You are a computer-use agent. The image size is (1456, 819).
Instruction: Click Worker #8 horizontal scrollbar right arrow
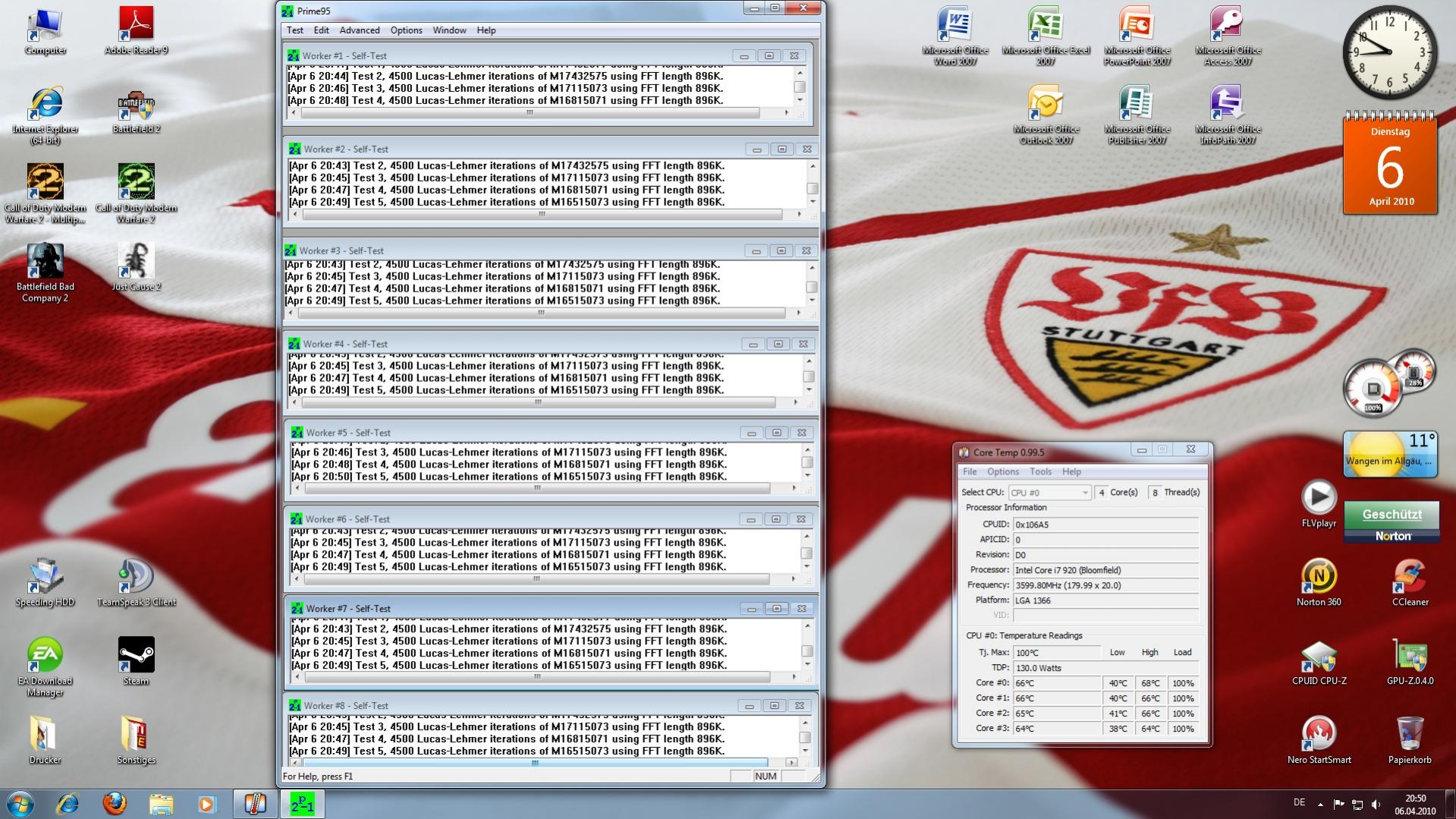tap(792, 762)
